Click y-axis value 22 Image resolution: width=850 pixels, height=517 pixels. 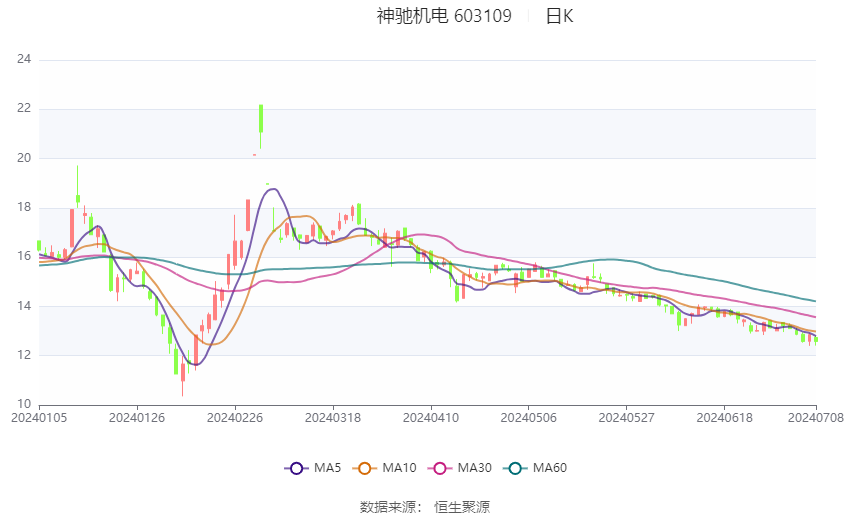point(24,108)
